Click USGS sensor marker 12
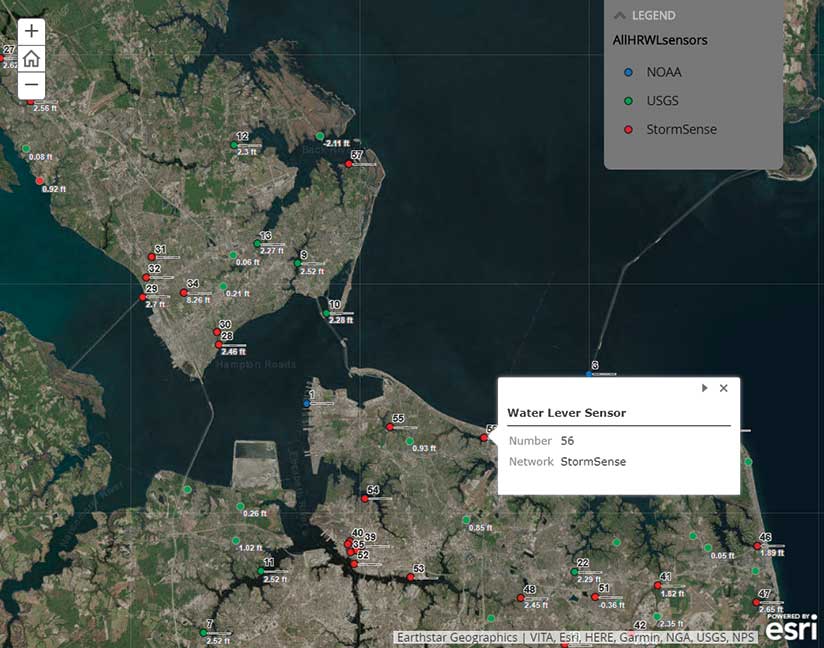824x648 pixels. [234, 145]
